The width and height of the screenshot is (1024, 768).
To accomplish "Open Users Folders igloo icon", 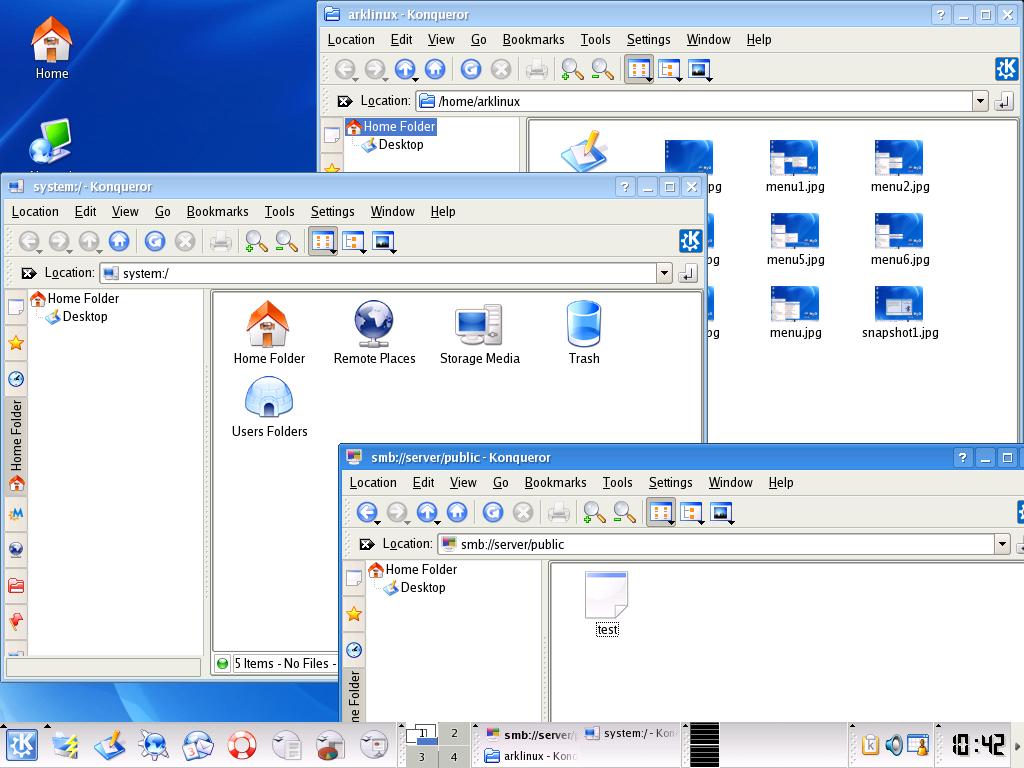I will 269,407.
